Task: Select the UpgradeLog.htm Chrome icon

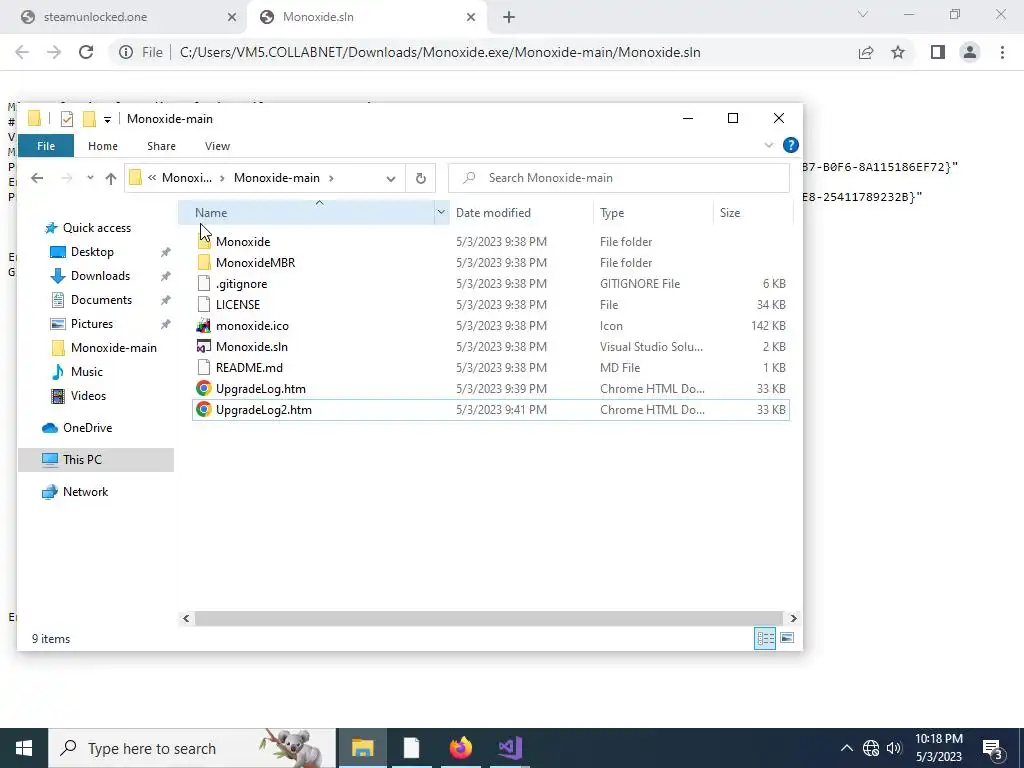Action: pyautogui.click(x=204, y=389)
